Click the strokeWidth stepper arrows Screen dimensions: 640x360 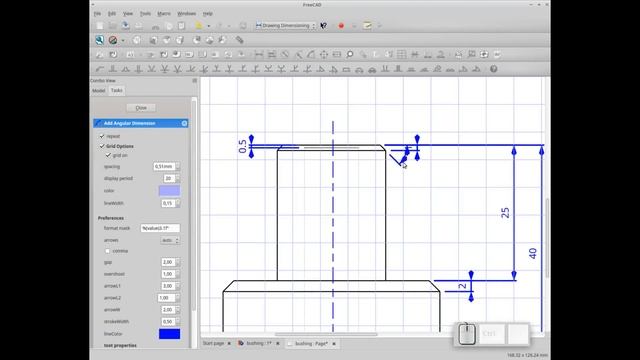pyautogui.click(x=178, y=322)
